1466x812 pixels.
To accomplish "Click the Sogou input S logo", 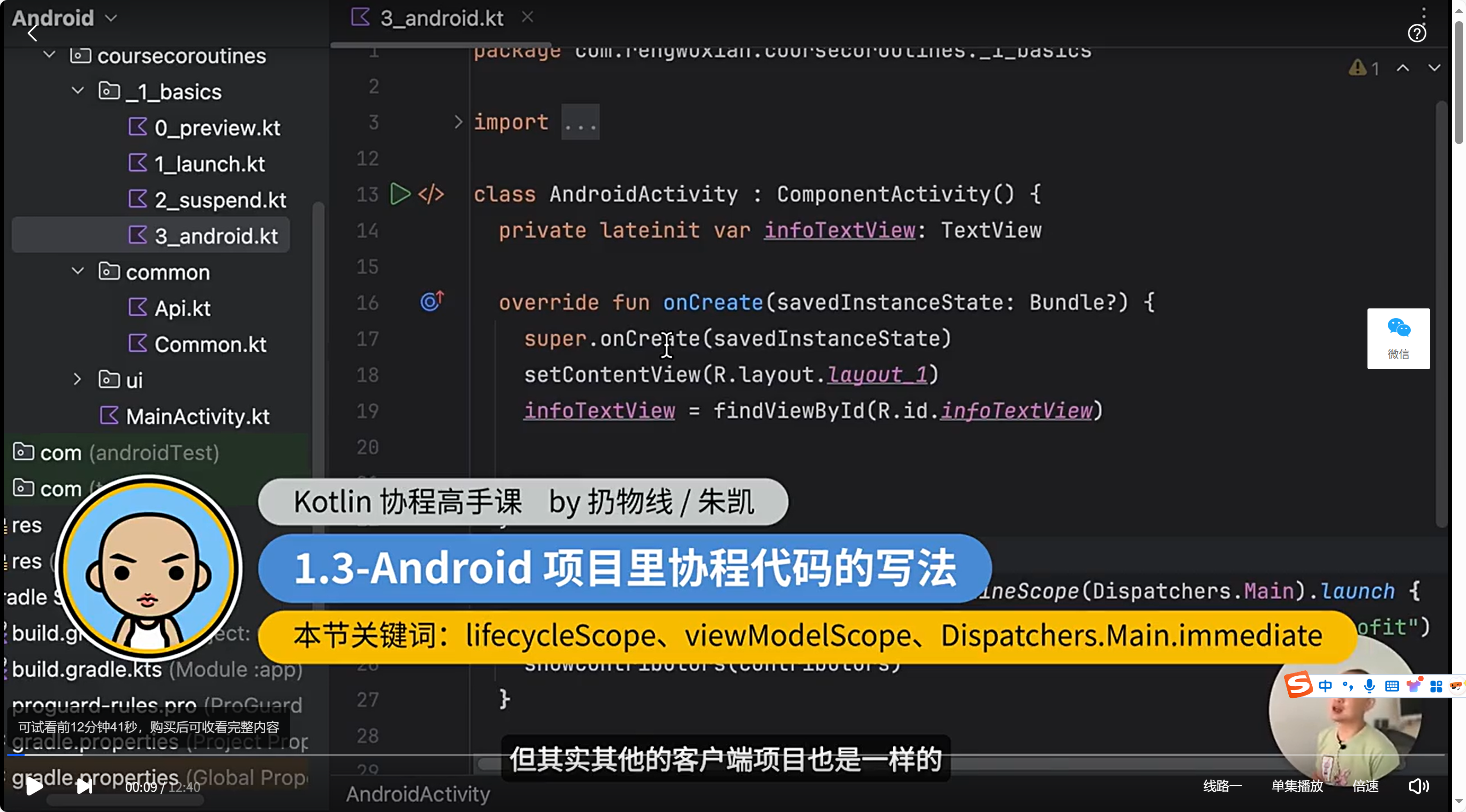I will tap(1298, 685).
